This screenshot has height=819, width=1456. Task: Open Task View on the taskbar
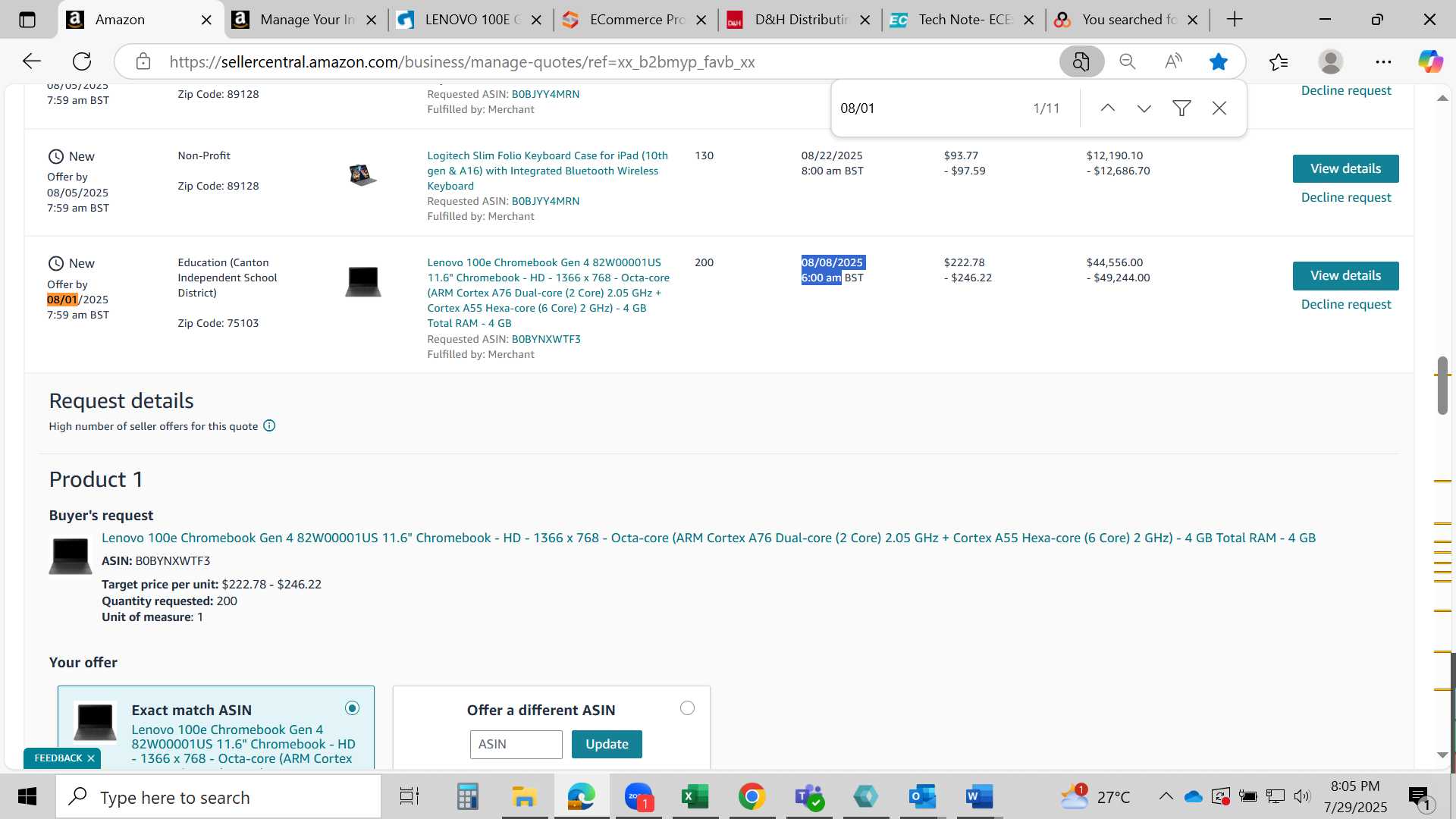[409, 796]
